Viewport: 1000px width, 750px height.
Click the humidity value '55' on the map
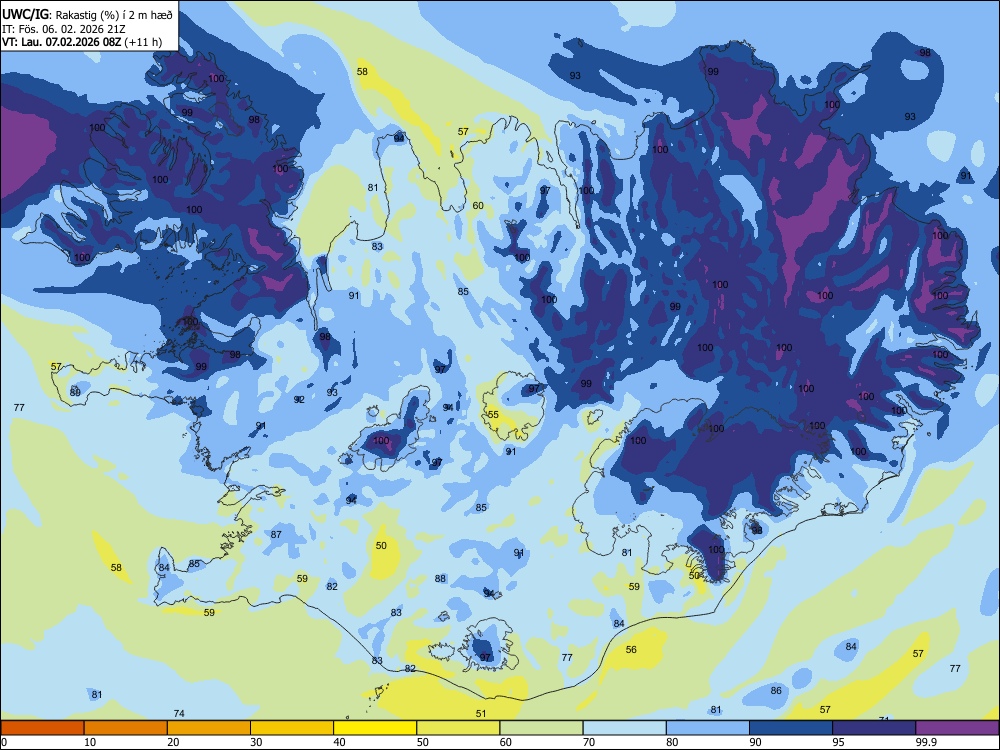tap(493, 415)
